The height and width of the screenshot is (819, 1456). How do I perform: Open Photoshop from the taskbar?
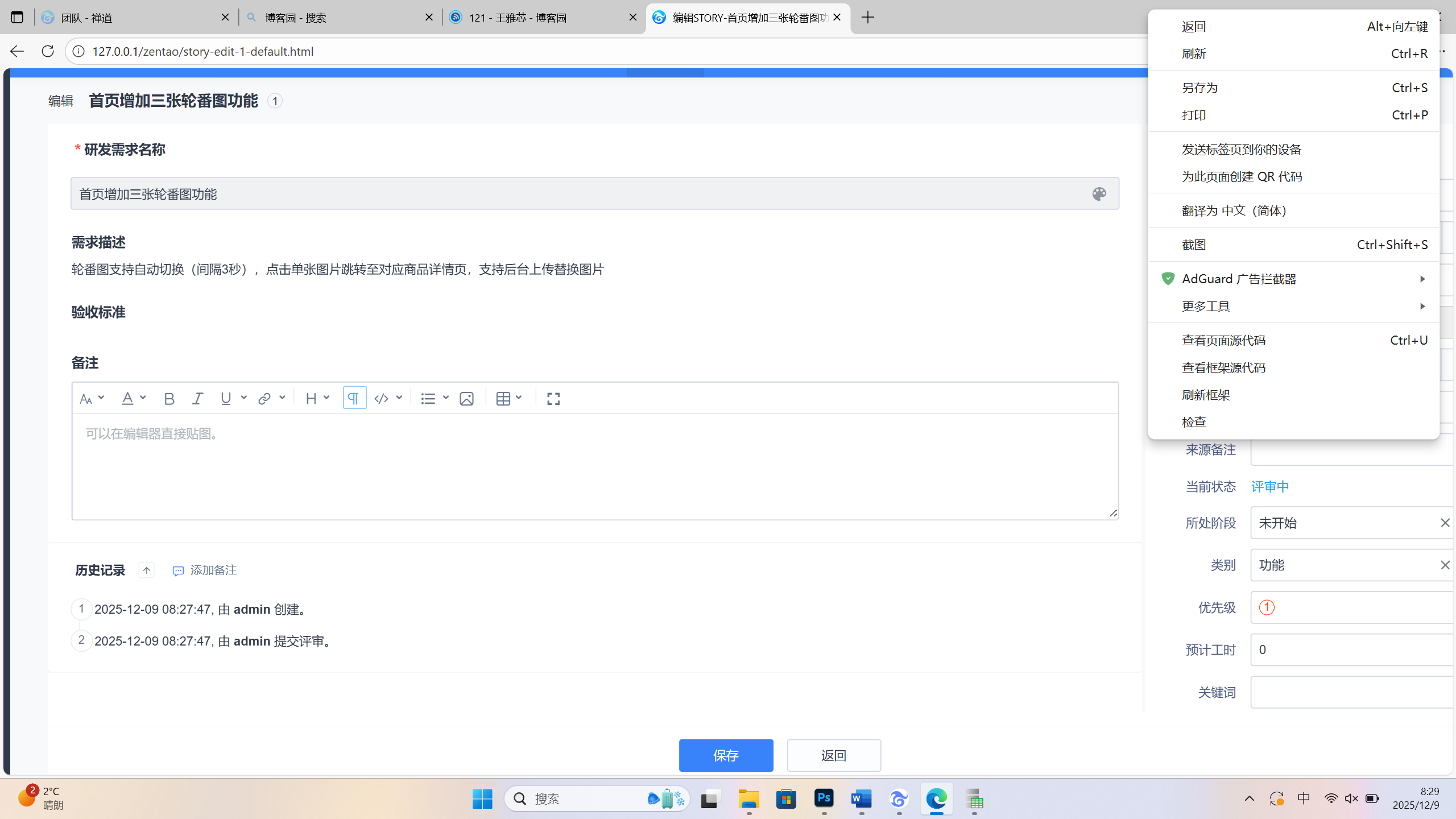[x=824, y=799]
